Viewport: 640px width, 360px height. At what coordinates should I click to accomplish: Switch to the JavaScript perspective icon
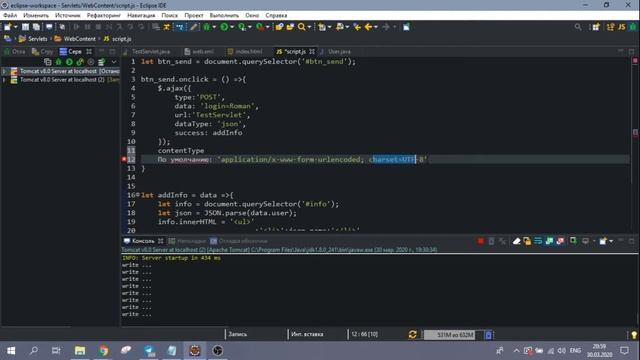622,27
